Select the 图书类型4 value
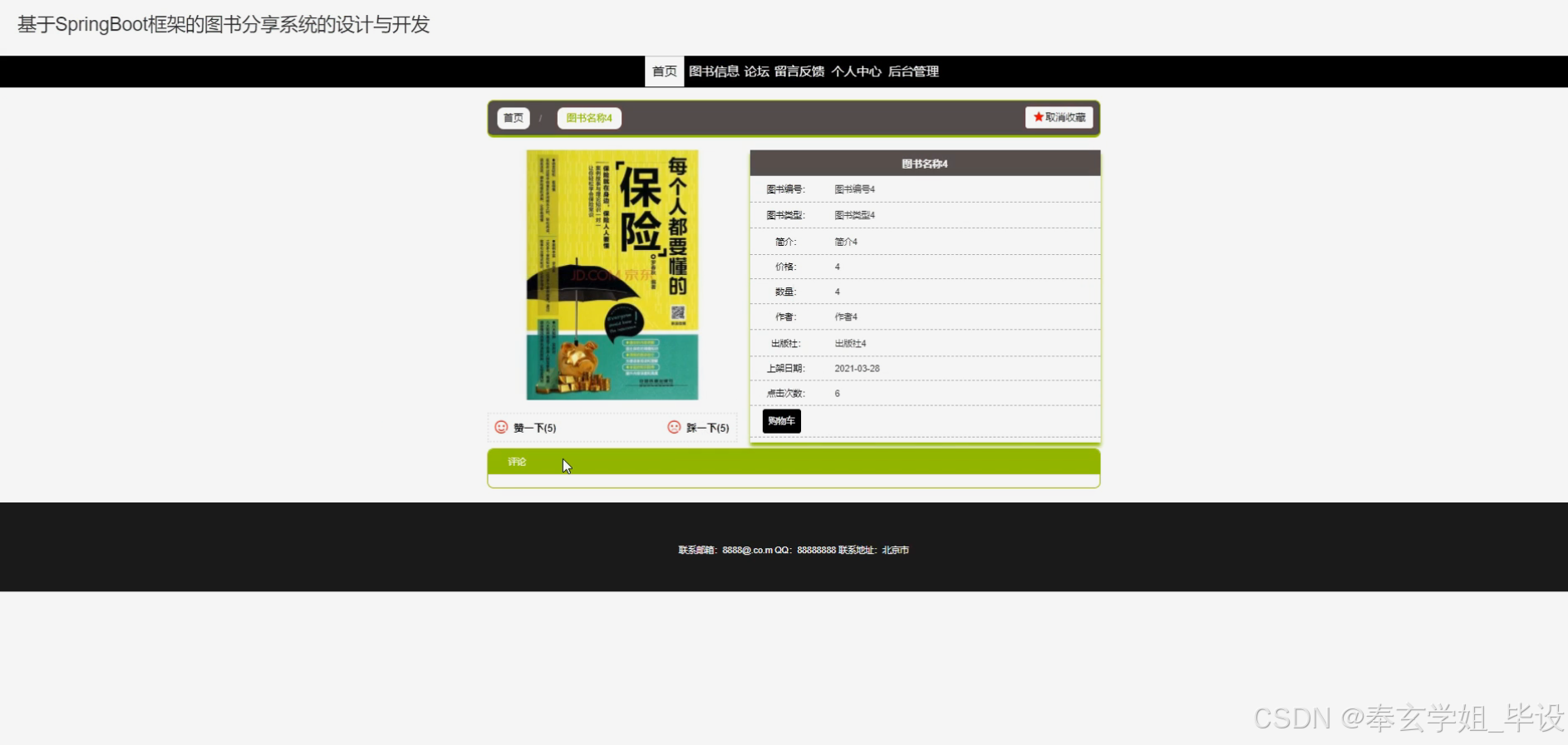This screenshot has height=745, width=1568. coord(854,215)
